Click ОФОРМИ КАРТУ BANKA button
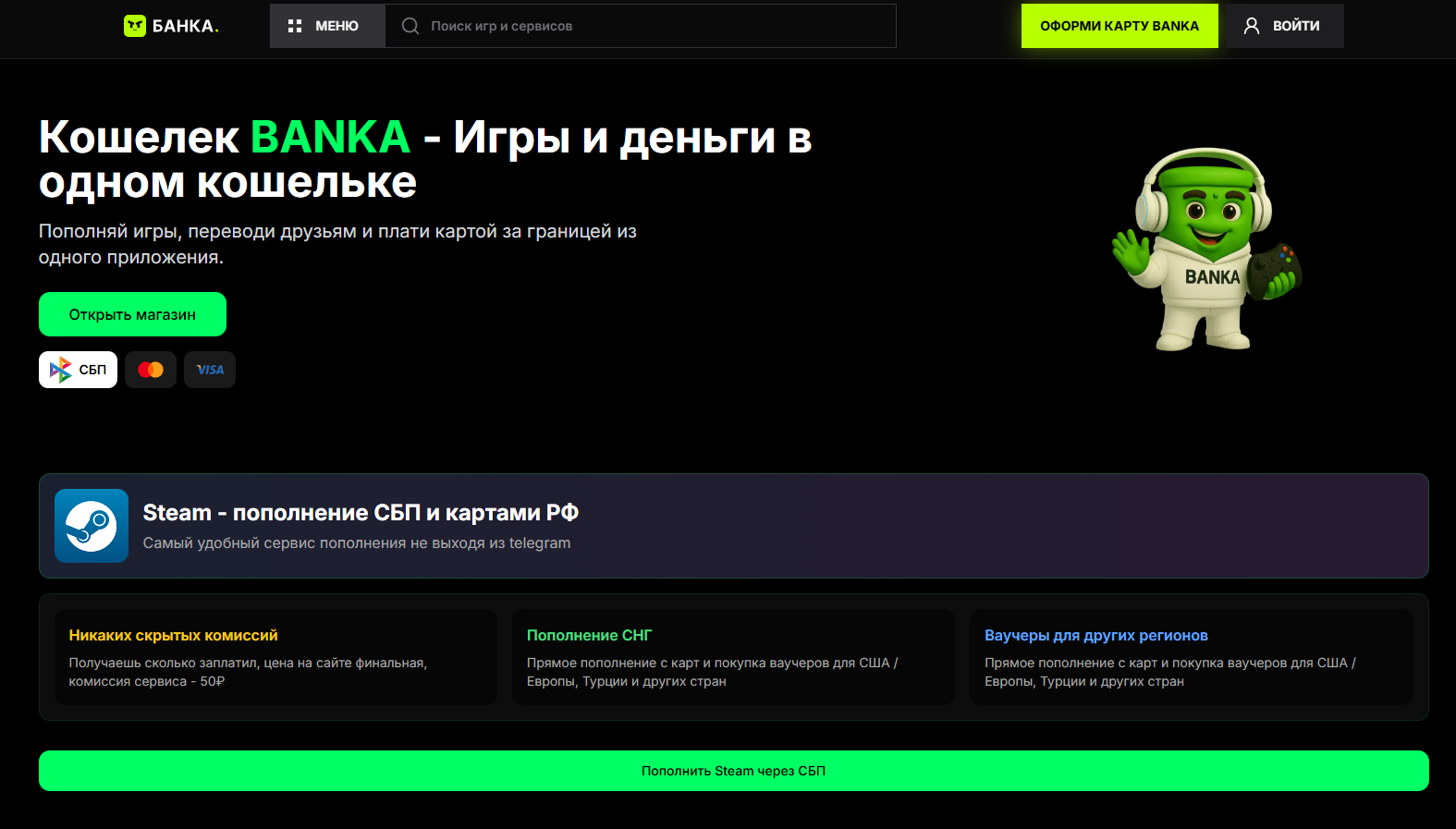Screen dimensions: 1456x829 (x=1120, y=26)
